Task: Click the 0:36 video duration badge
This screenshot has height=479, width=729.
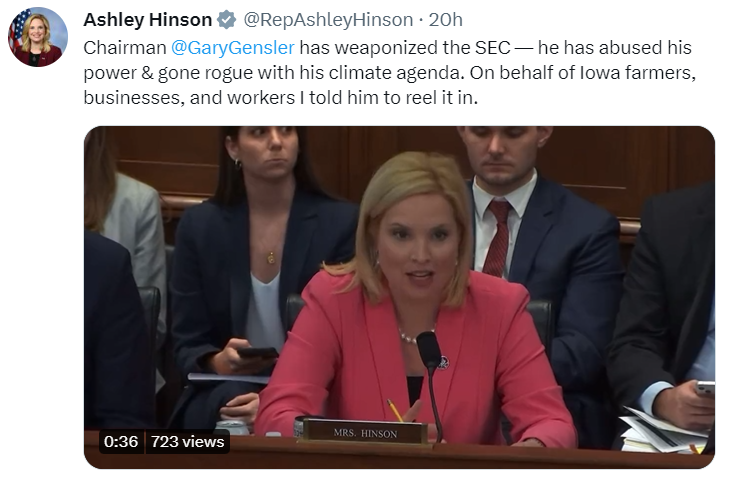Action: pyautogui.click(x=121, y=441)
